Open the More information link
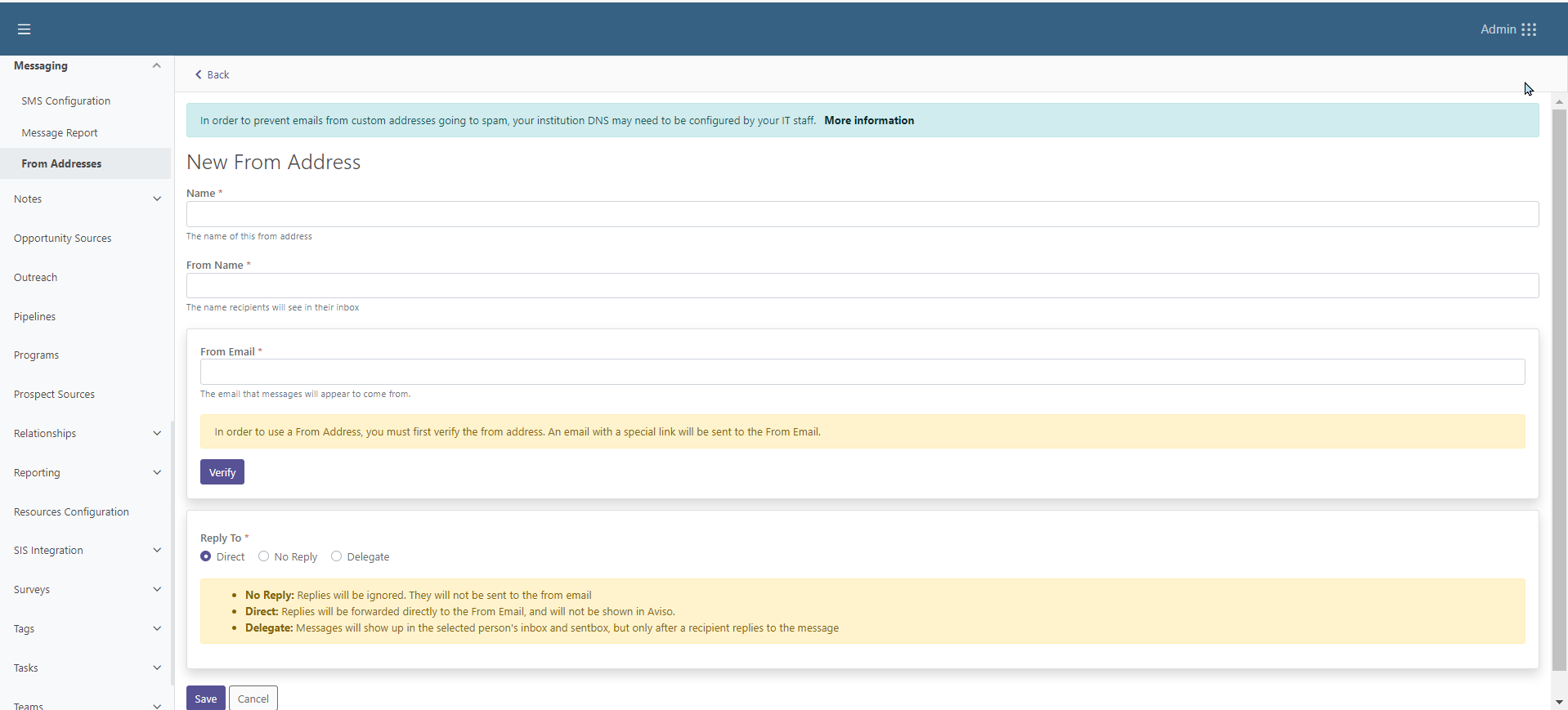 (869, 120)
